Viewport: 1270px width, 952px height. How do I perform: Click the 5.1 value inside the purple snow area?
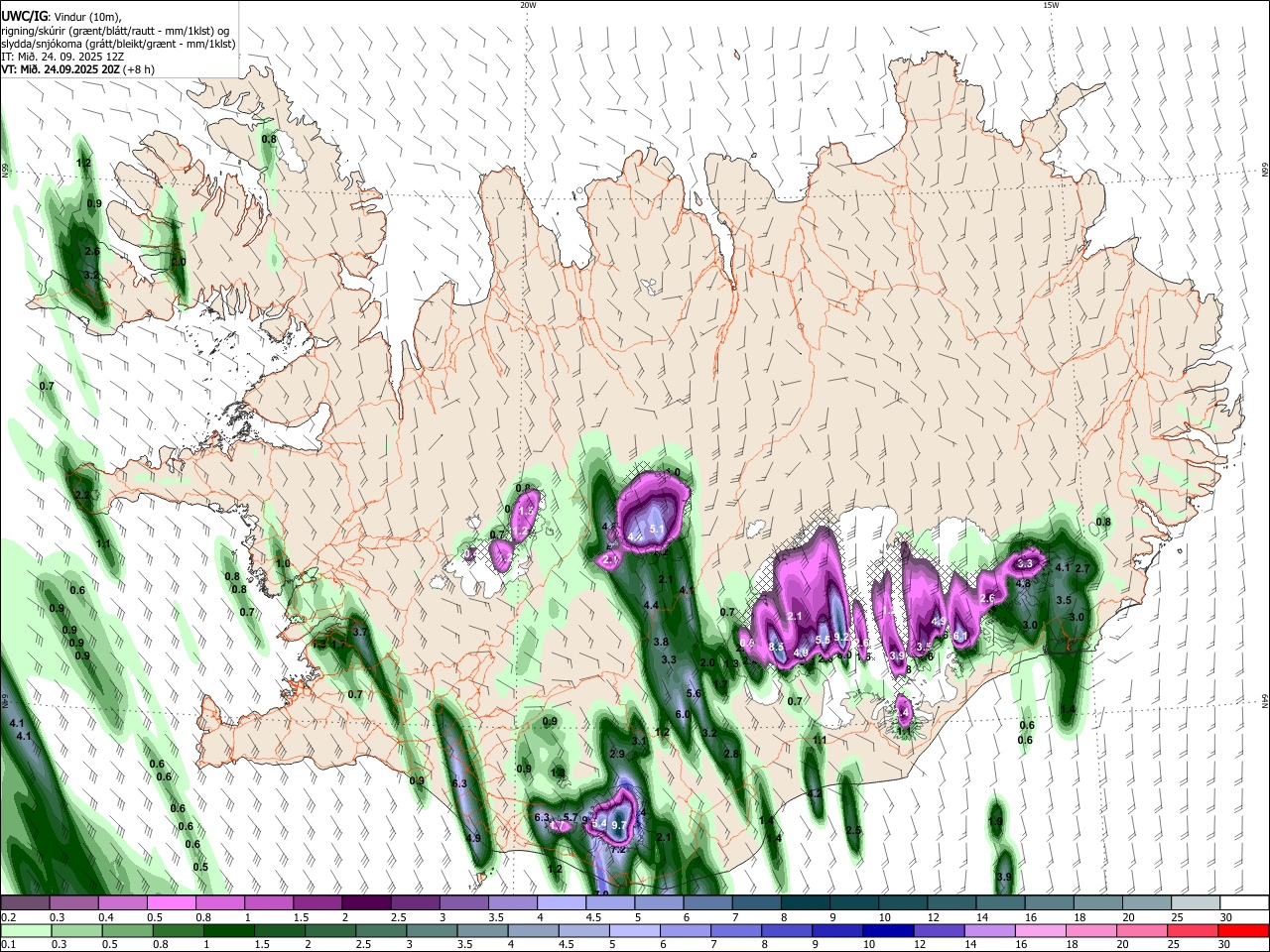(x=656, y=531)
